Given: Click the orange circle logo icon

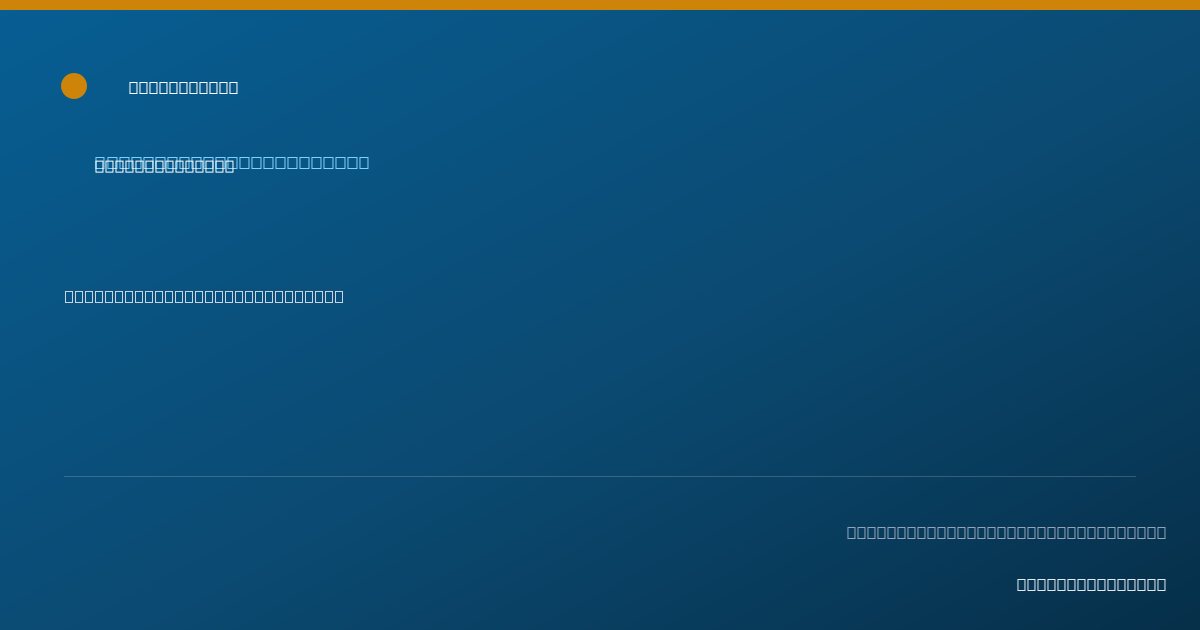Looking at the screenshot, I should tap(74, 86).
